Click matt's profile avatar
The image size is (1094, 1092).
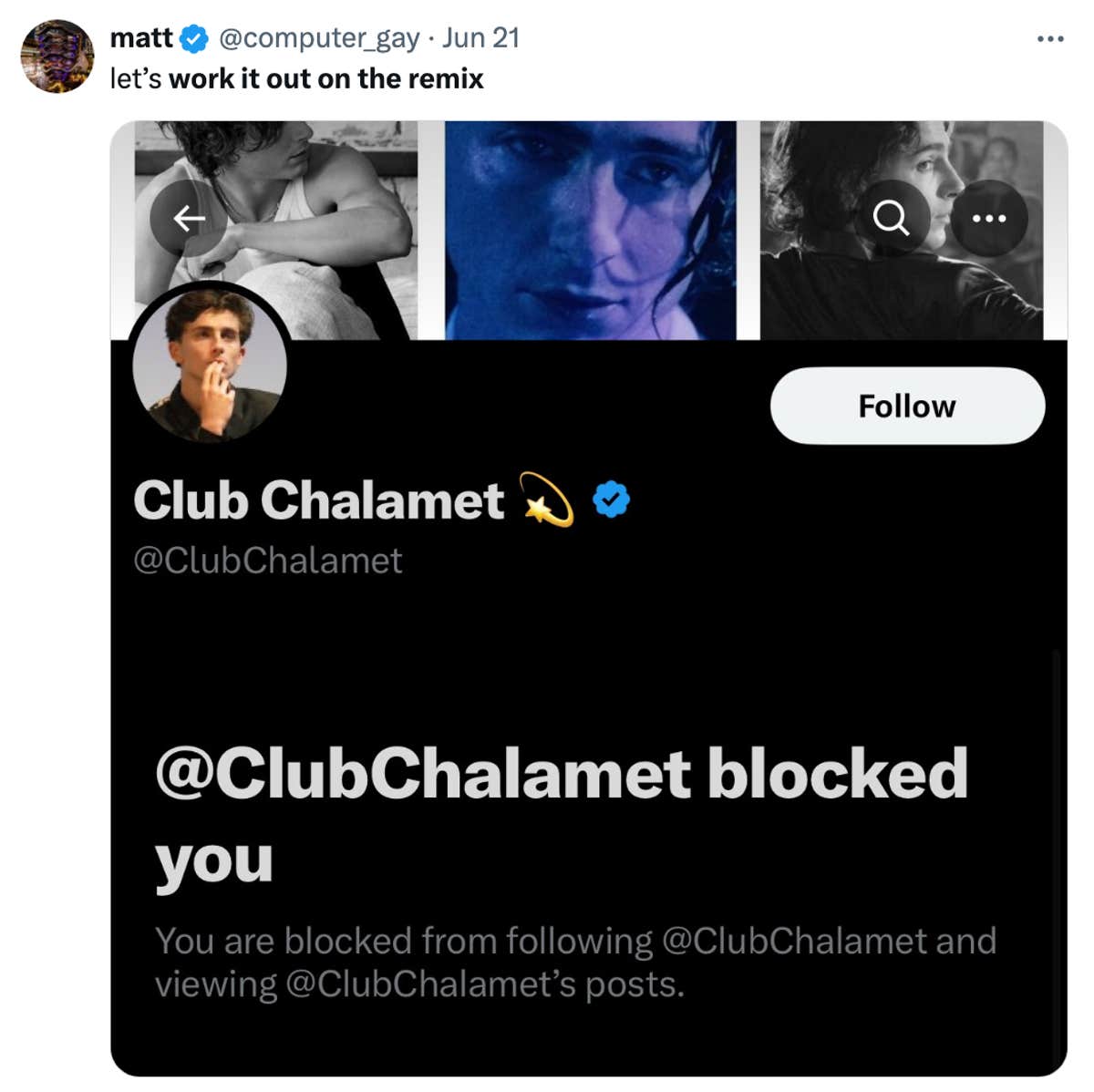pos(57,57)
